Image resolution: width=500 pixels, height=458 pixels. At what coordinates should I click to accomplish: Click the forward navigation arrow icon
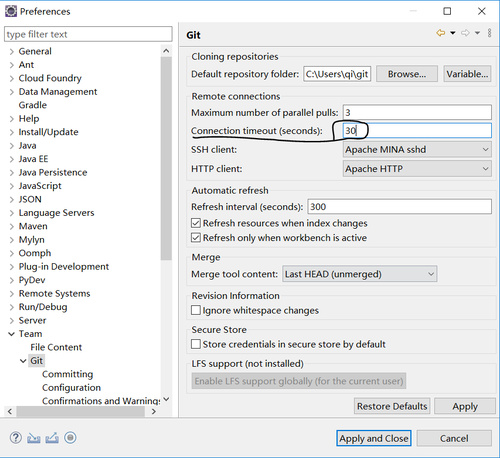point(465,33)
